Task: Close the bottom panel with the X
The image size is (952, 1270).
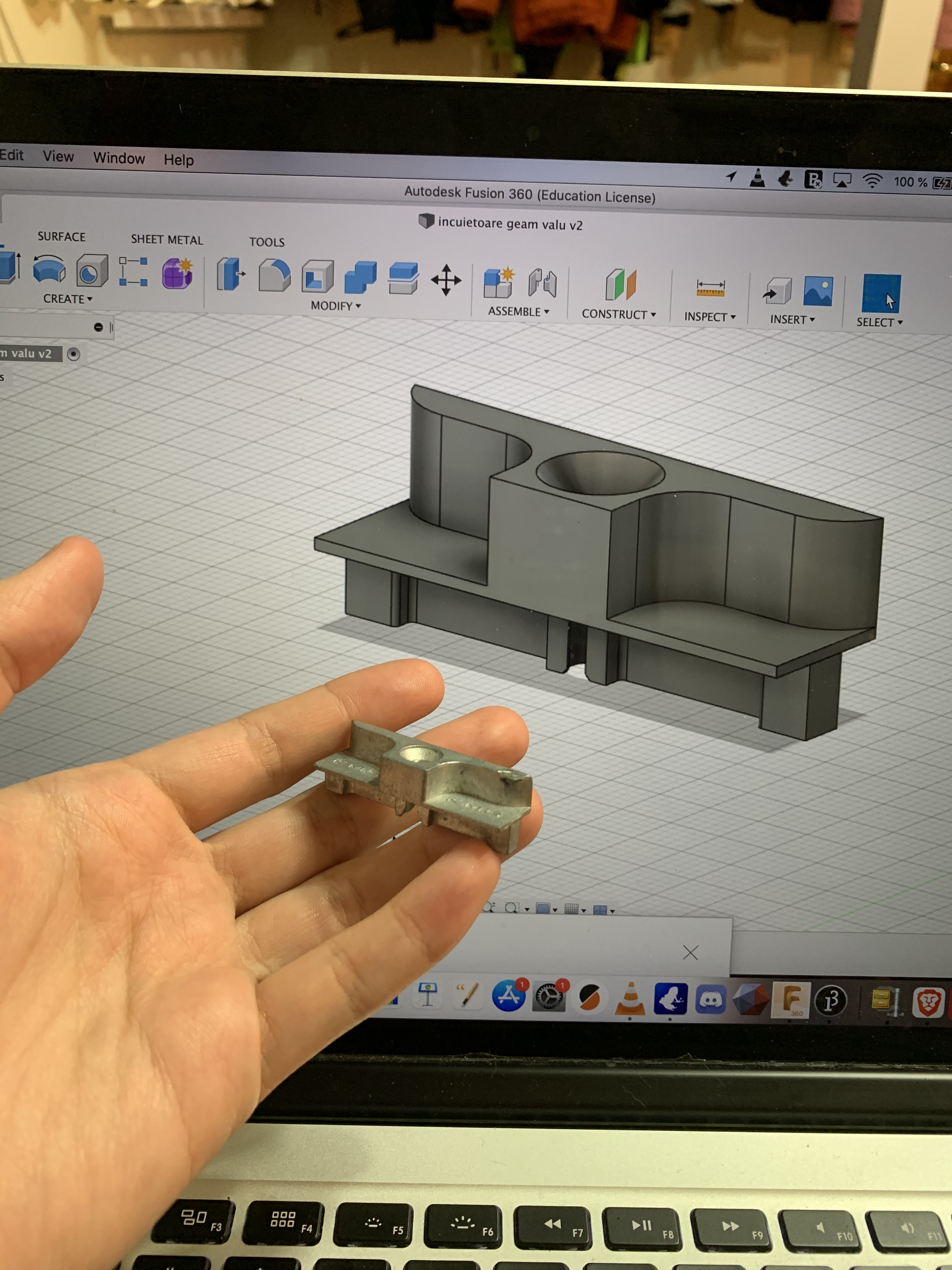Action: pyautogui.click(x=690, y=953)
